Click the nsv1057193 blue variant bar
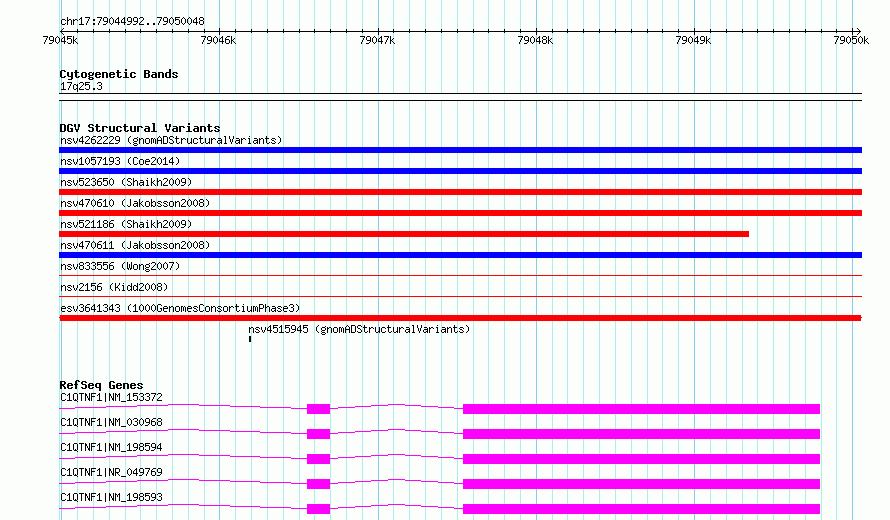This screenshot has height=520, width=890. 460,171
